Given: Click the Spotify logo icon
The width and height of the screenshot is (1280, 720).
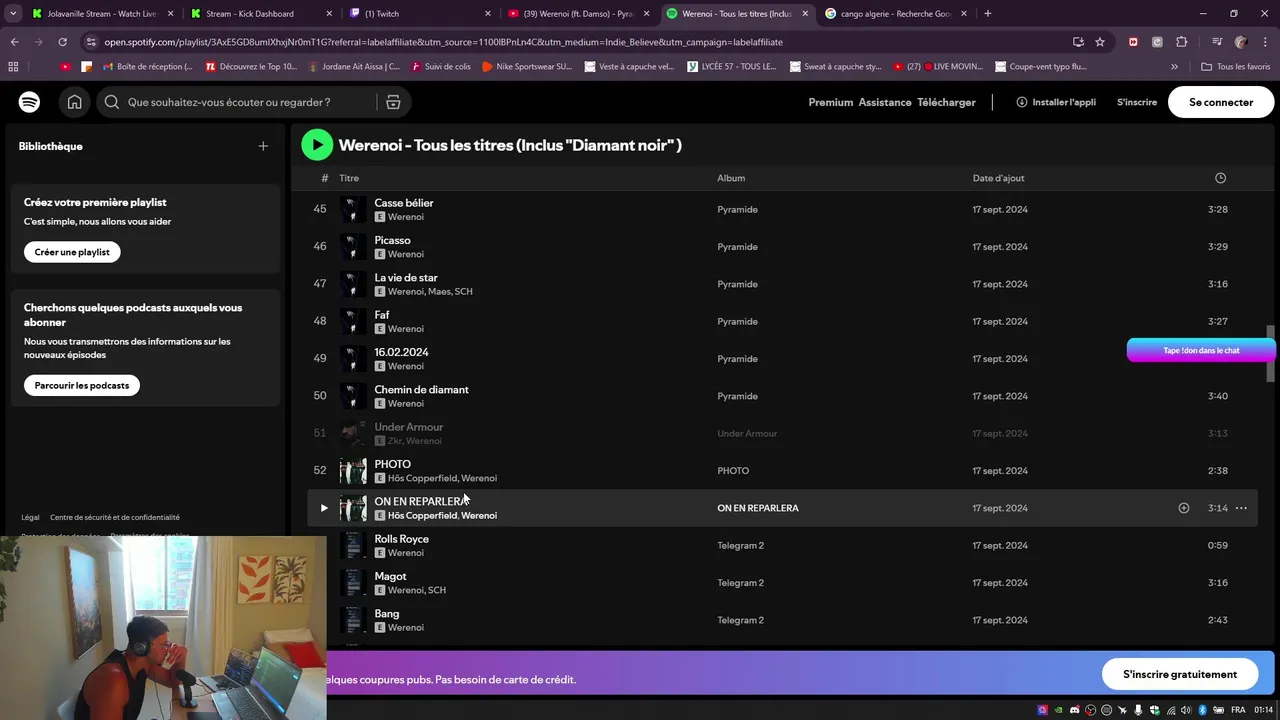Looking at the screenshot, I should tap(29, 102).
